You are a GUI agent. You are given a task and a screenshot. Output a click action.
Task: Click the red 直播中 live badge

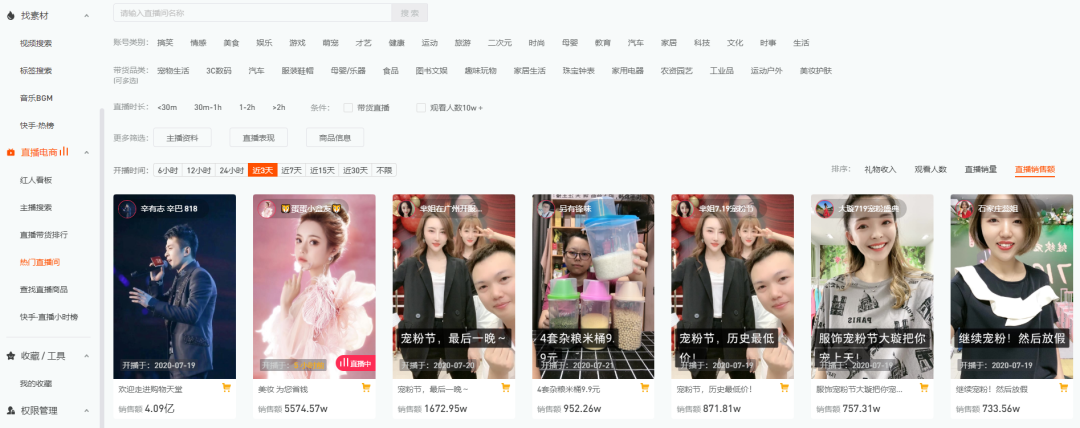pos(355,363)
